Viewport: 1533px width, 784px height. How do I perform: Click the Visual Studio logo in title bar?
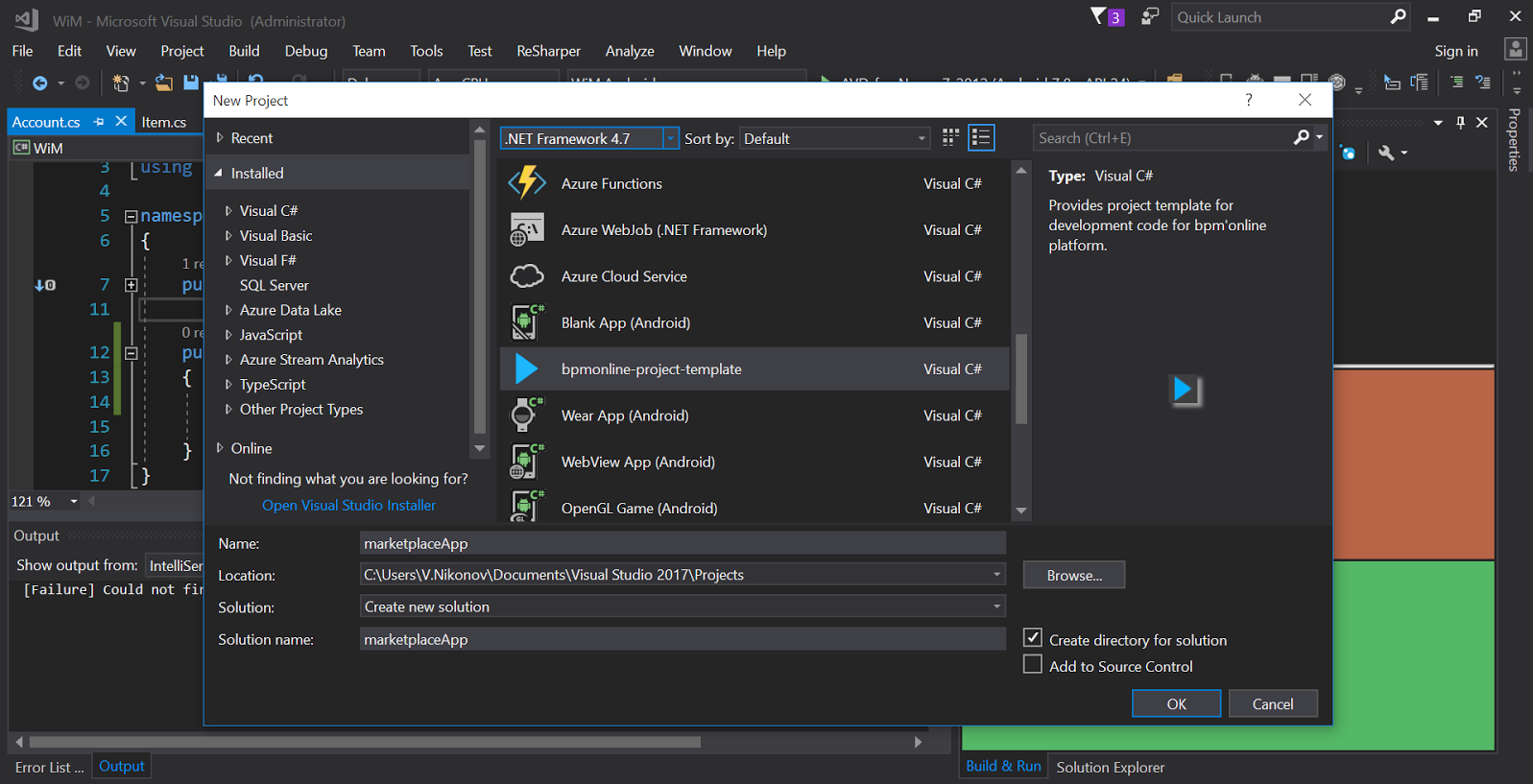[x=26, y=19]
